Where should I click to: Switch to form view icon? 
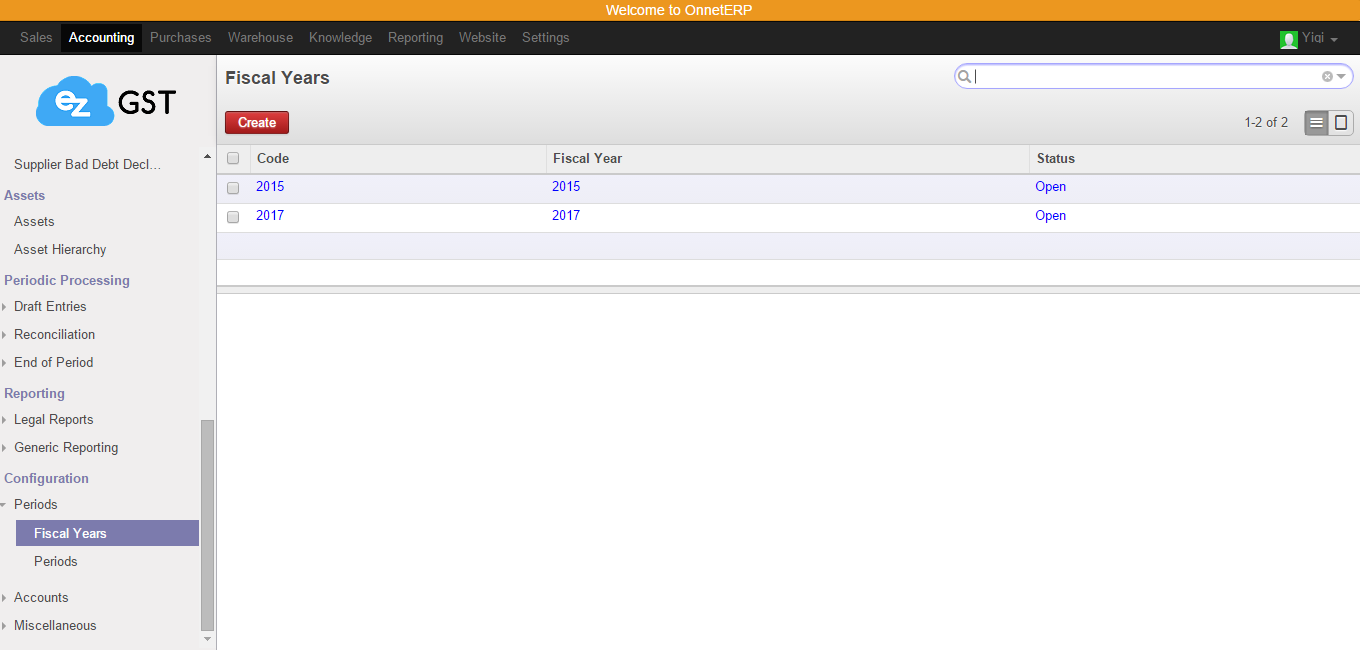pos(1340,122)
